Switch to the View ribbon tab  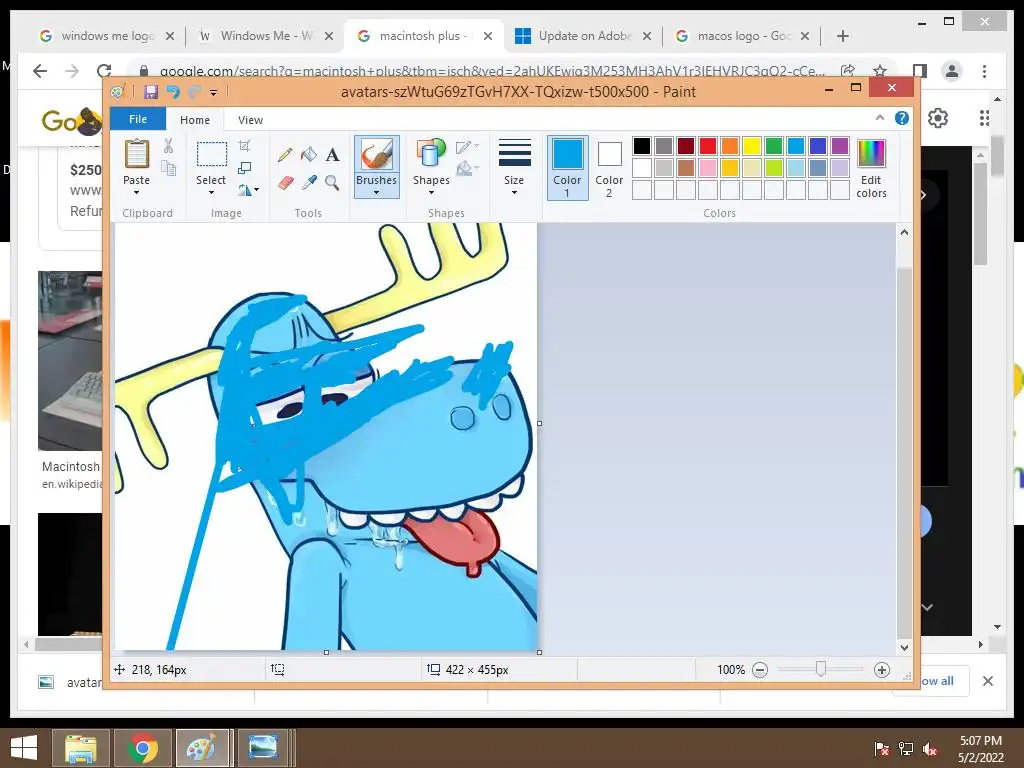pyautogui.click(x=250, y=120)
